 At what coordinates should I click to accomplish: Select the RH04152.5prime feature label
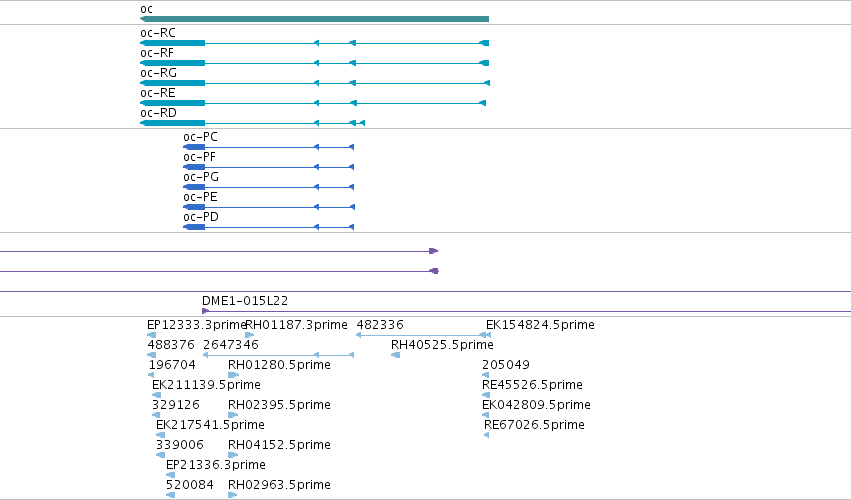pyautogui.click(x=279, y=446)
